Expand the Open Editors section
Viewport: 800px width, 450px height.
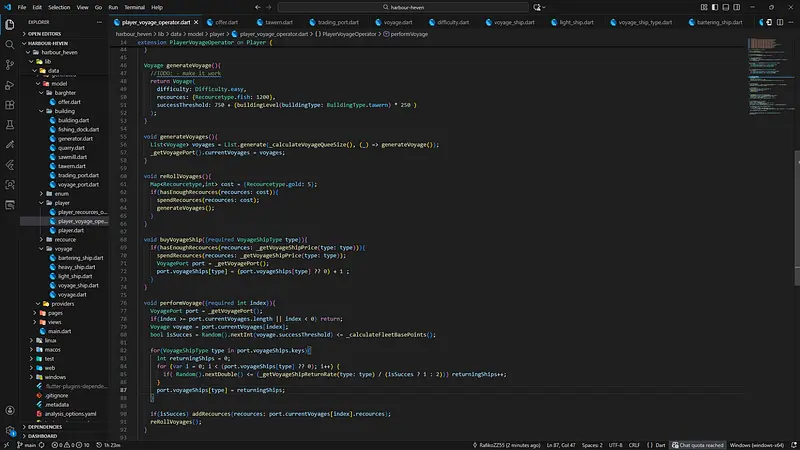47,33
